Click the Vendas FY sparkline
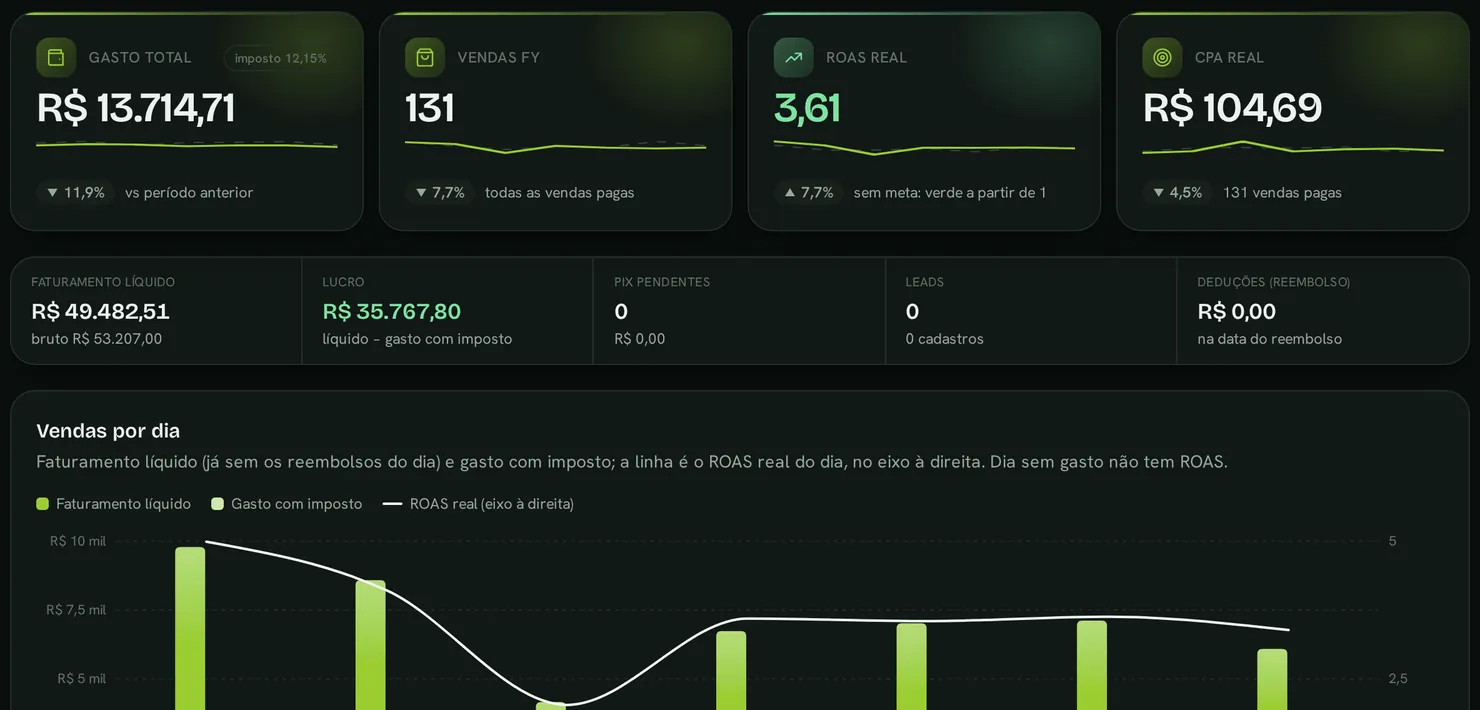 coord(555,147)
